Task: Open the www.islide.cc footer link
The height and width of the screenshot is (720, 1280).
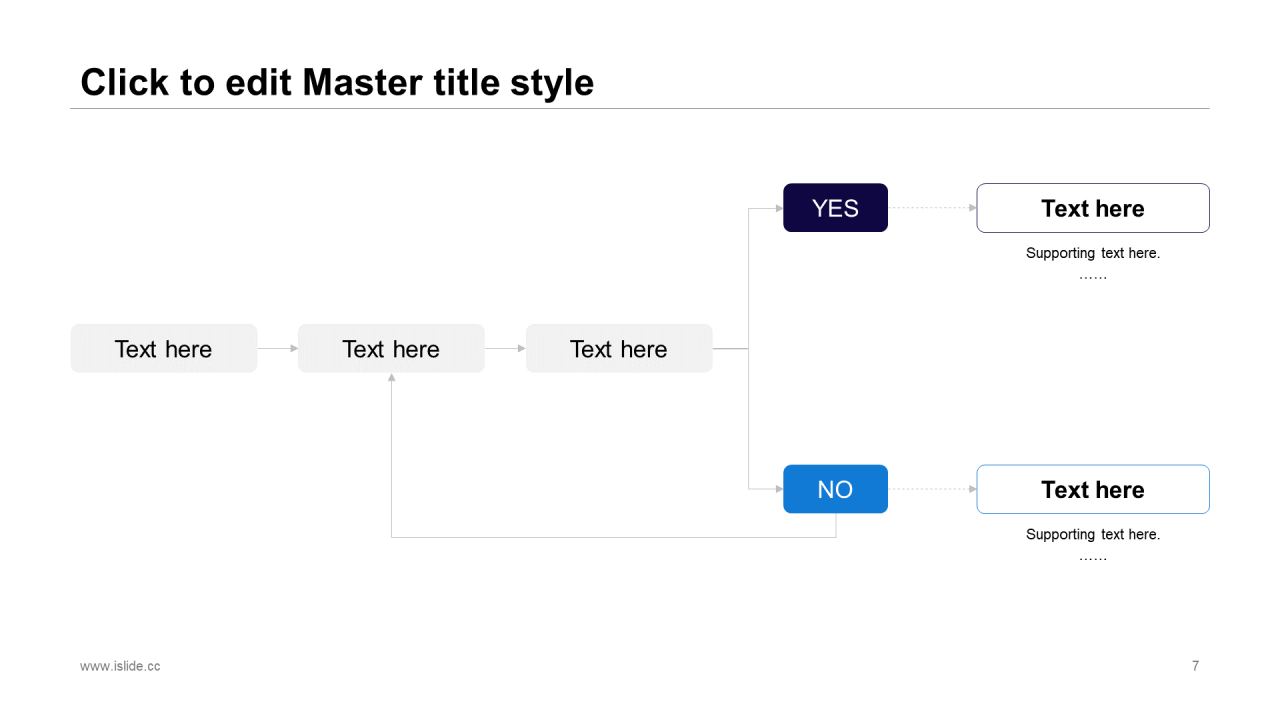Action: pyautogui.click(x=120, y=666)
